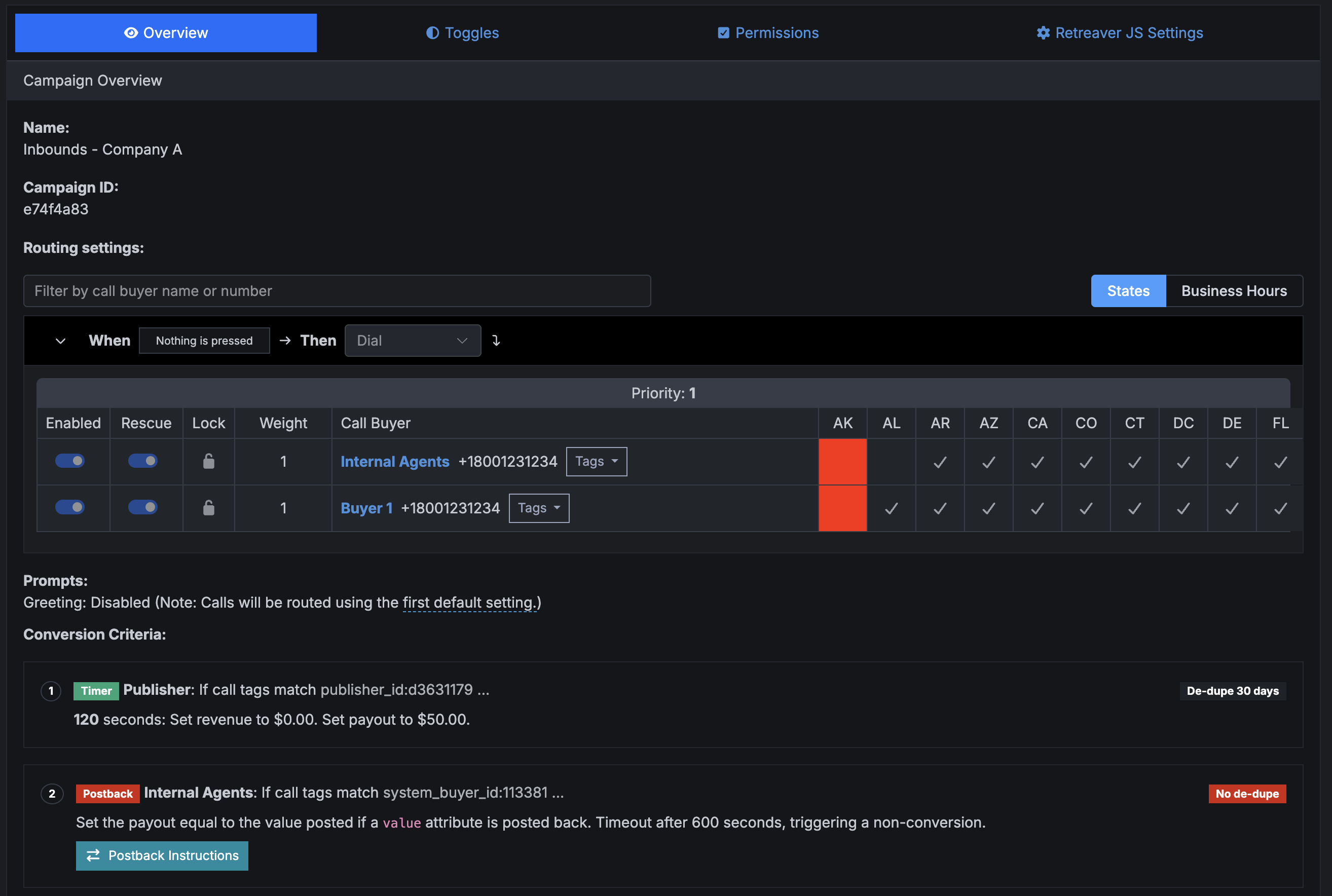This screenshot has height=896, width=1332.
Task: Disable the Enabled toggle for Internal Agents
Action: [70, 461]
